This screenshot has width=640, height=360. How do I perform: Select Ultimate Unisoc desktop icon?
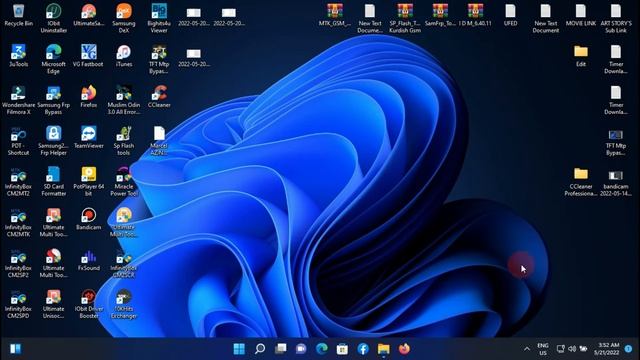tap(53, 304)
